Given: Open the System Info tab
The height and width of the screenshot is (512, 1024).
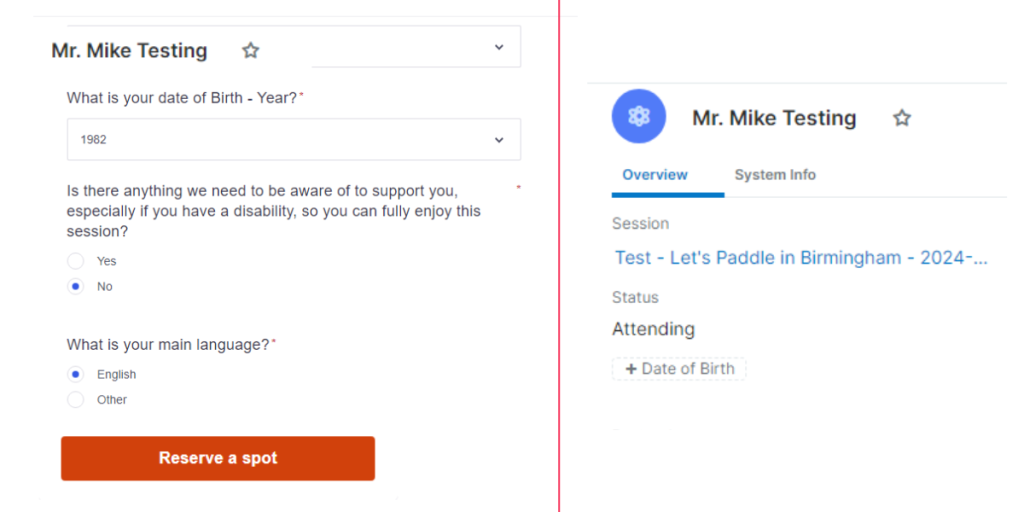Looking at the screenshot, I should click(775, 175).
